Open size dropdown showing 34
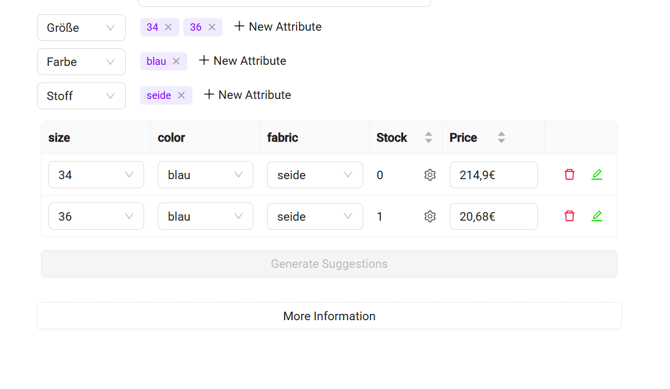The image size is (670, 389). click(96, 175)
